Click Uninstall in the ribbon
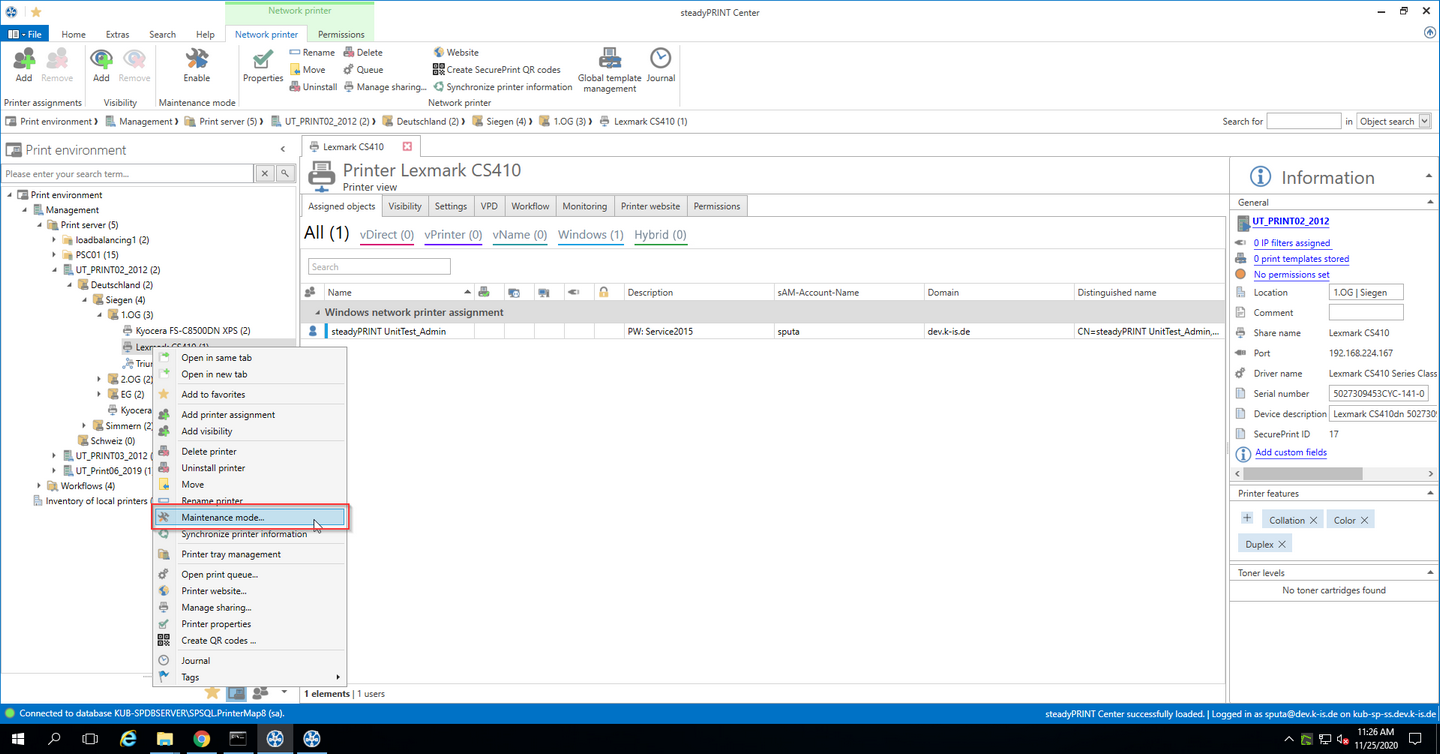This screenshot has width=1440, height=754. (313, 86)
